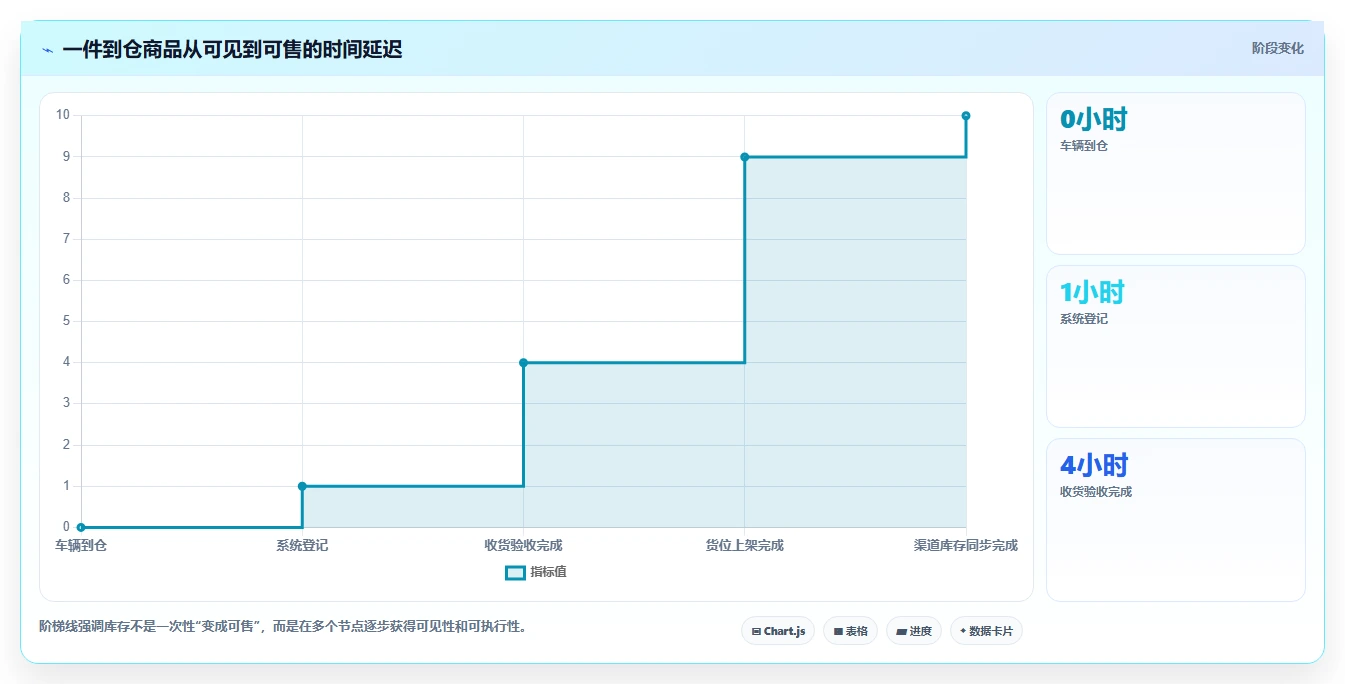Click the Chart.js tag pill
This screenshot has width=1345, height=684.
(778, 631)
